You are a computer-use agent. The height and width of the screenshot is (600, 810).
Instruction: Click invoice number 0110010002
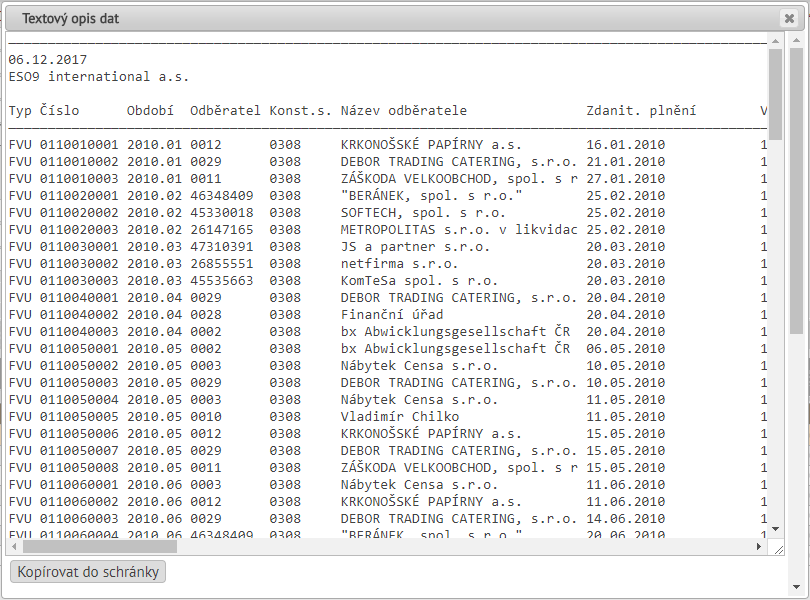pyautogui.click(x=79, y=162)
